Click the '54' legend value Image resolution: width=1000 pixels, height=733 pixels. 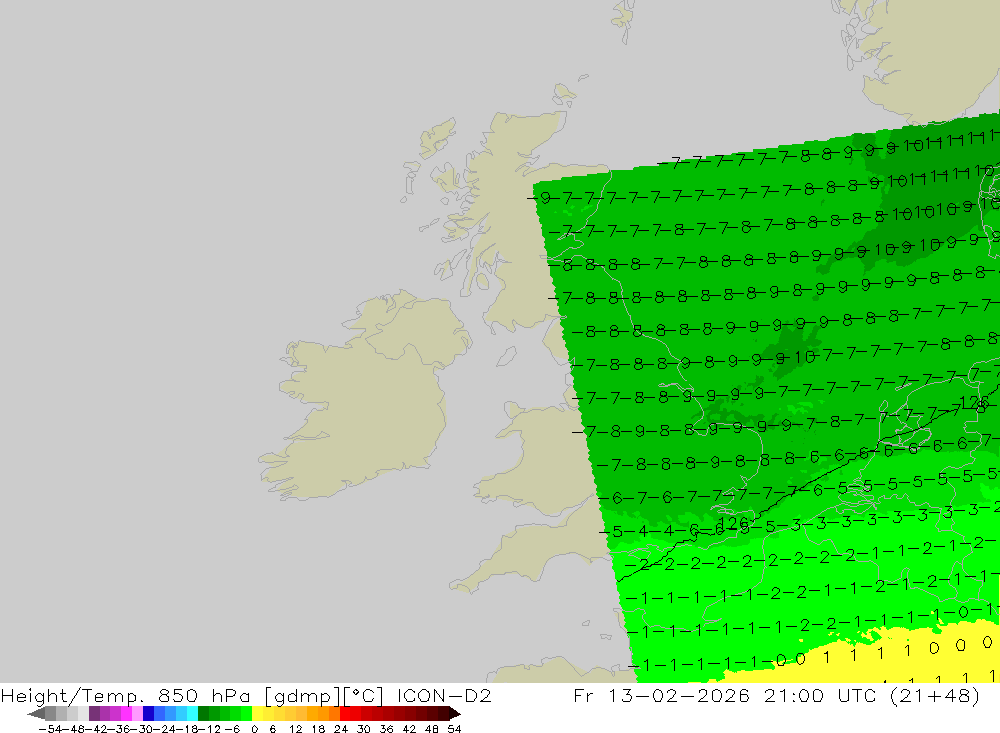(454, 729)
